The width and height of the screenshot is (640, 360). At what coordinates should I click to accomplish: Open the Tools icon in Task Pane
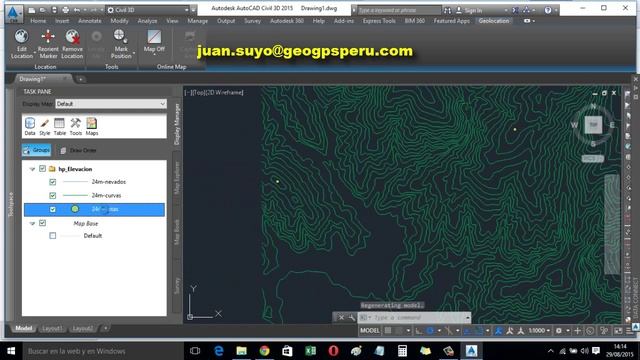coord(76,126)
